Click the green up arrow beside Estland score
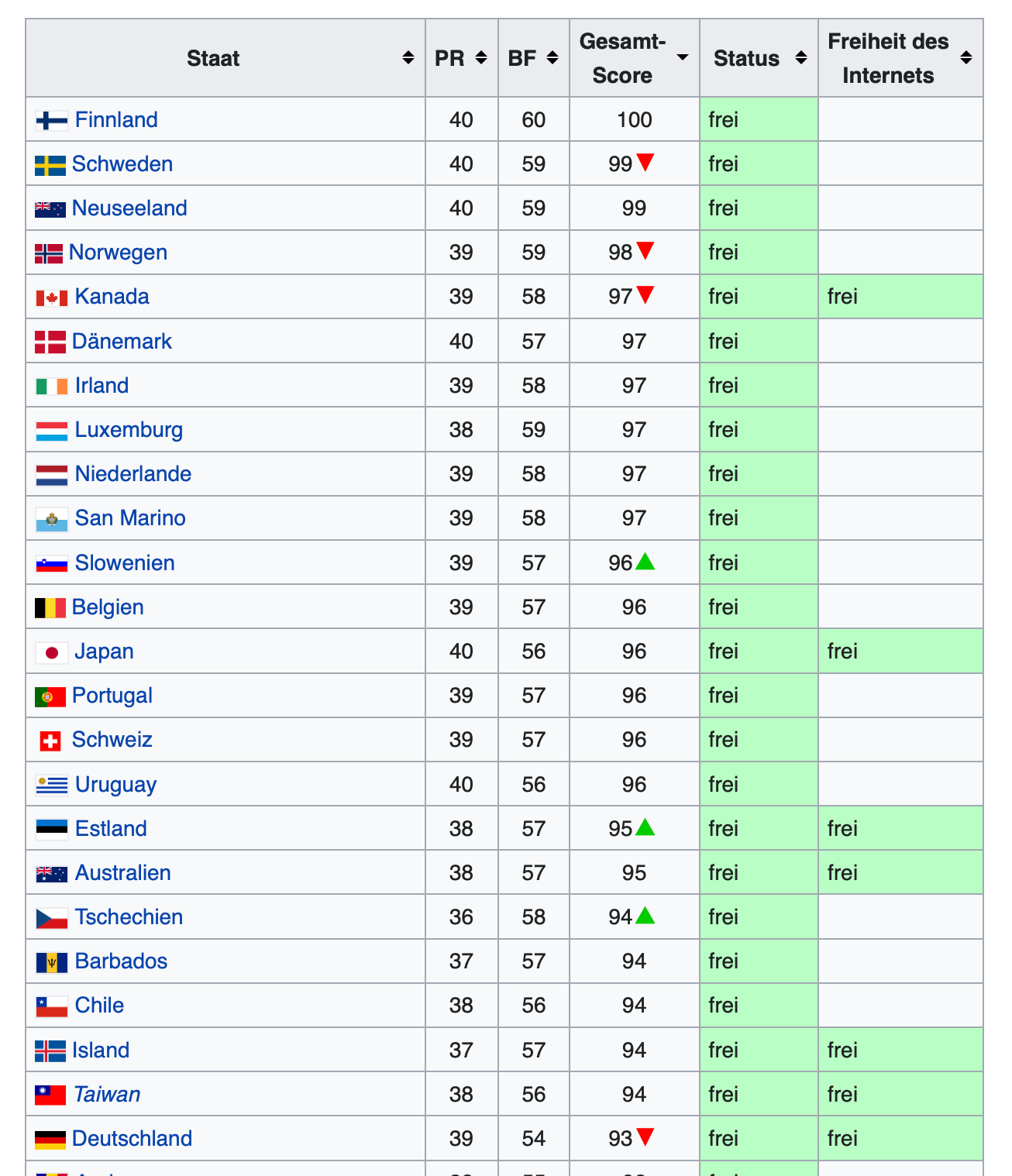This screenshot has width=1012, height=1176. coord(645,827)
